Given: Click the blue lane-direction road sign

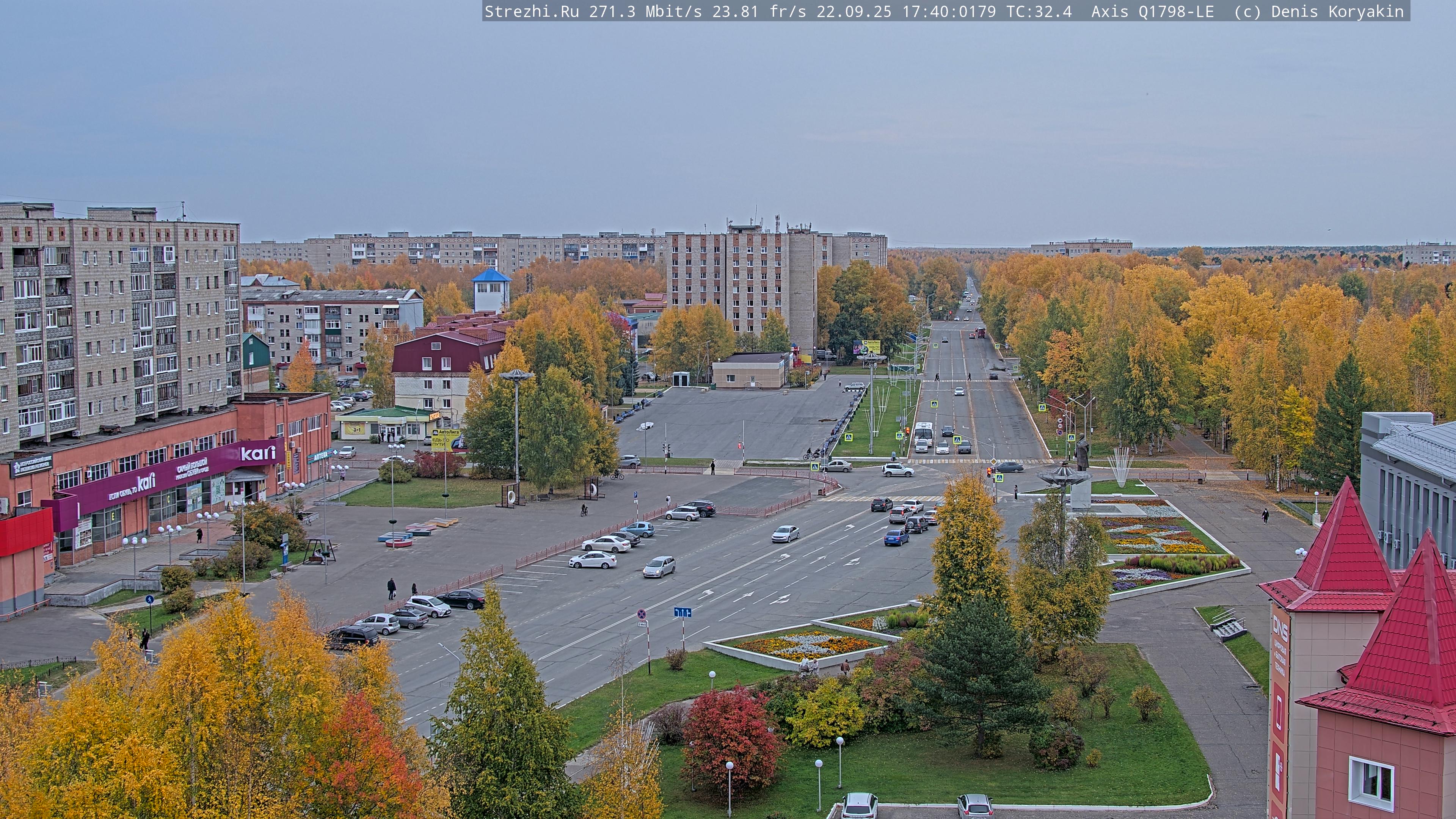Looking at the screenshot, I should pos(682,612).
